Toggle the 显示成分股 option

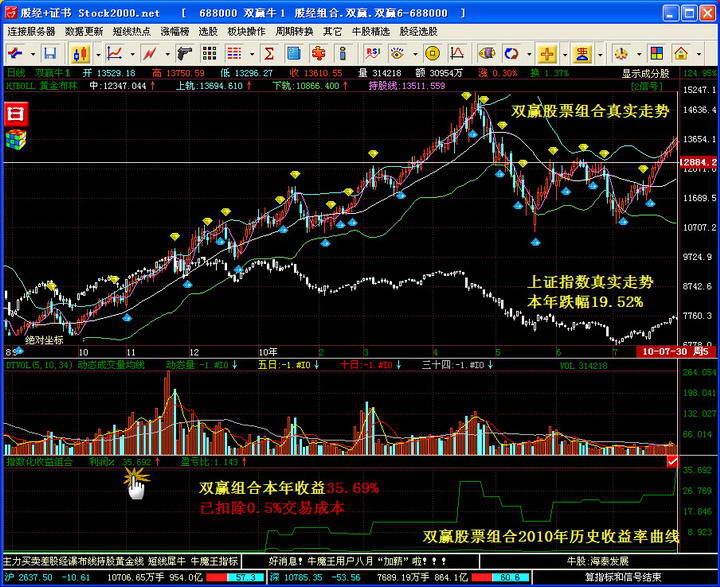tap(645, 74)
